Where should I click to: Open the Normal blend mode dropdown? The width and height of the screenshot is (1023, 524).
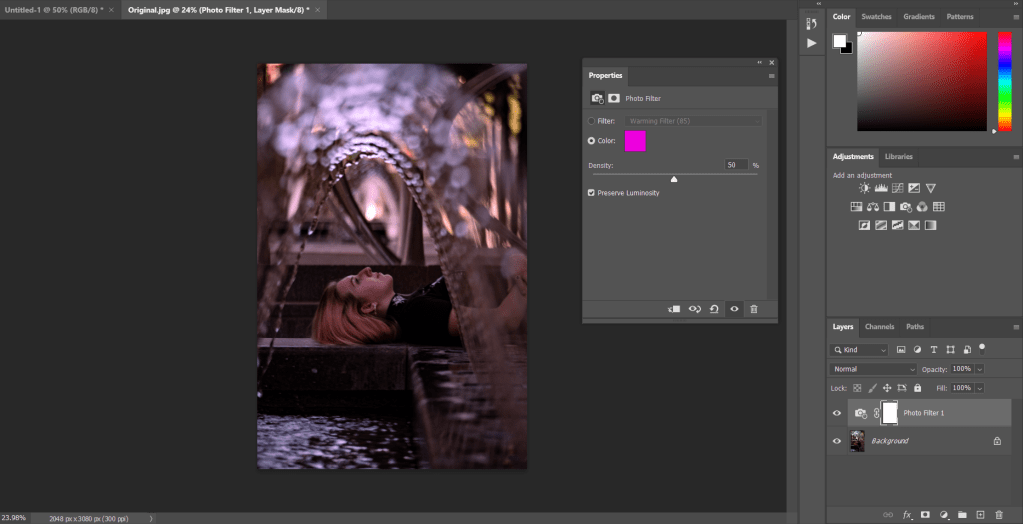(873, 369)
